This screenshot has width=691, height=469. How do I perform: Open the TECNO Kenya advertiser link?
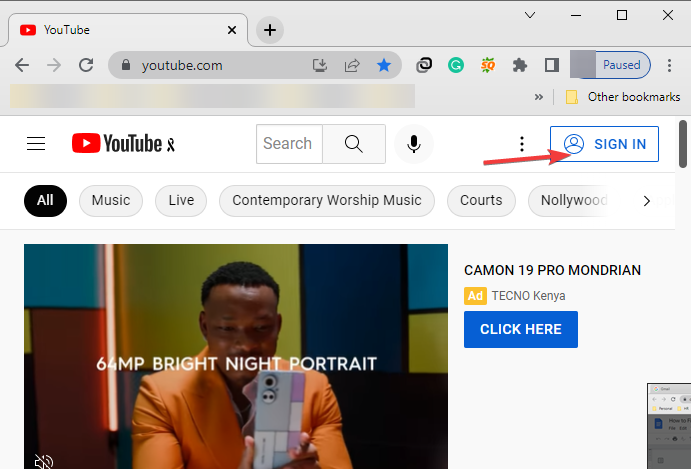pos(528,296)
